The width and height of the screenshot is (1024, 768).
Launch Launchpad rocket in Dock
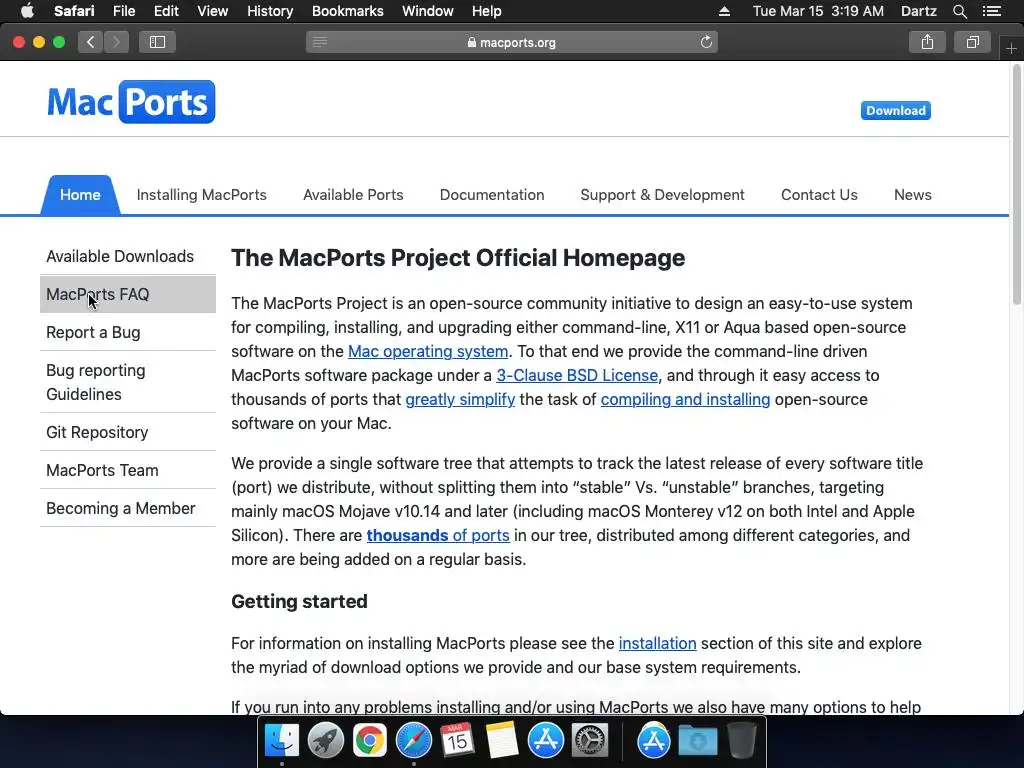[325, 741]
